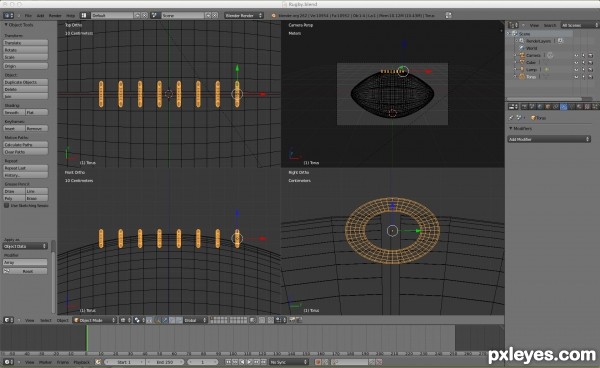Image resolution: width=600 pixels, height=368 pixels.
Task: Click the Camera object icon in outliner
Action: [x=522, y=55]
